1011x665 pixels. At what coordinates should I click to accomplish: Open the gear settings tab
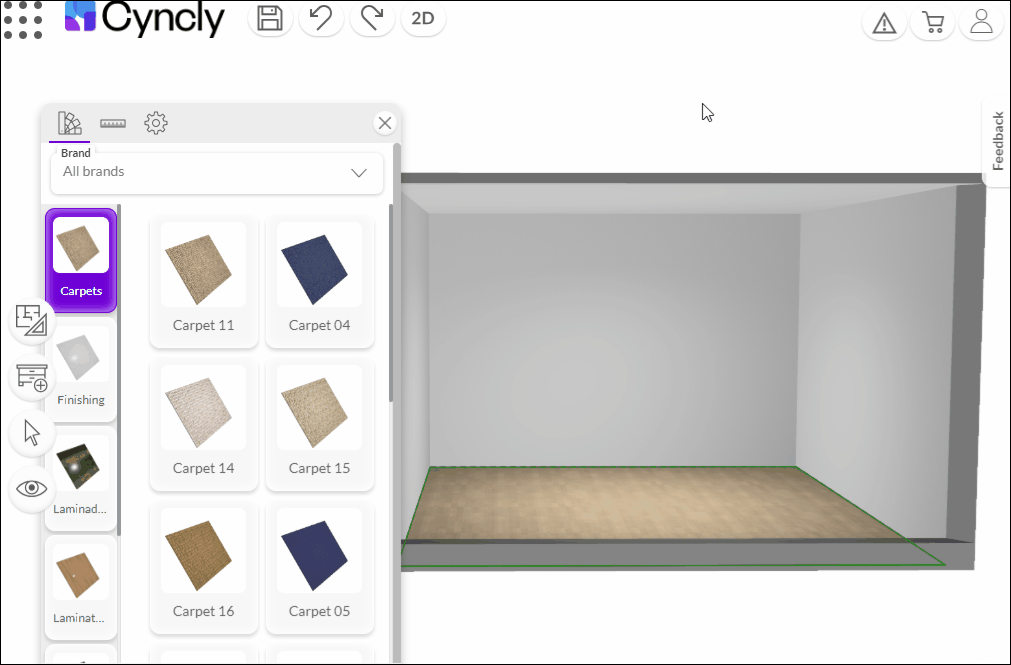coord(156,123)
